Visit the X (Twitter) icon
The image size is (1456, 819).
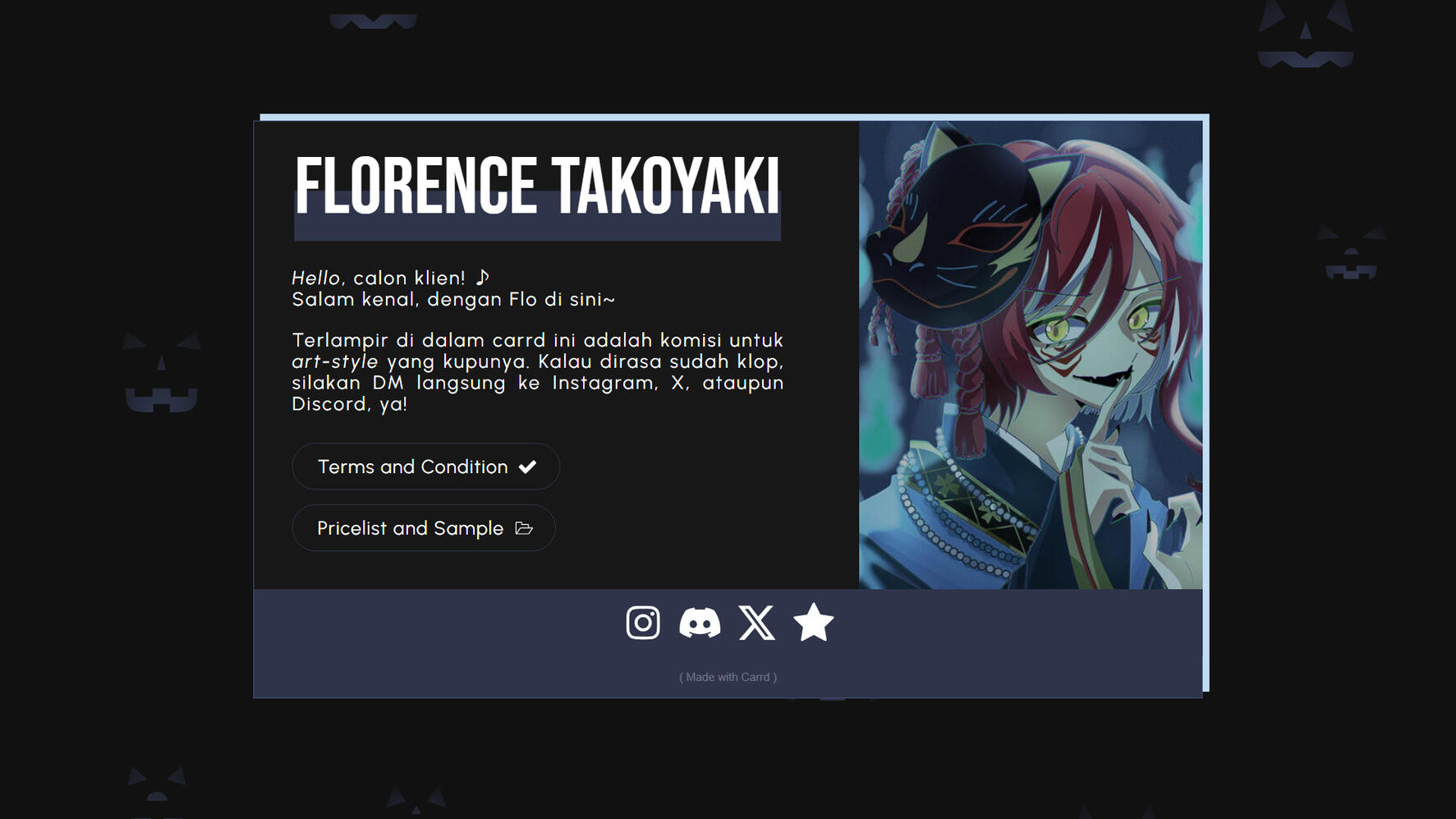tap(756, 623)
